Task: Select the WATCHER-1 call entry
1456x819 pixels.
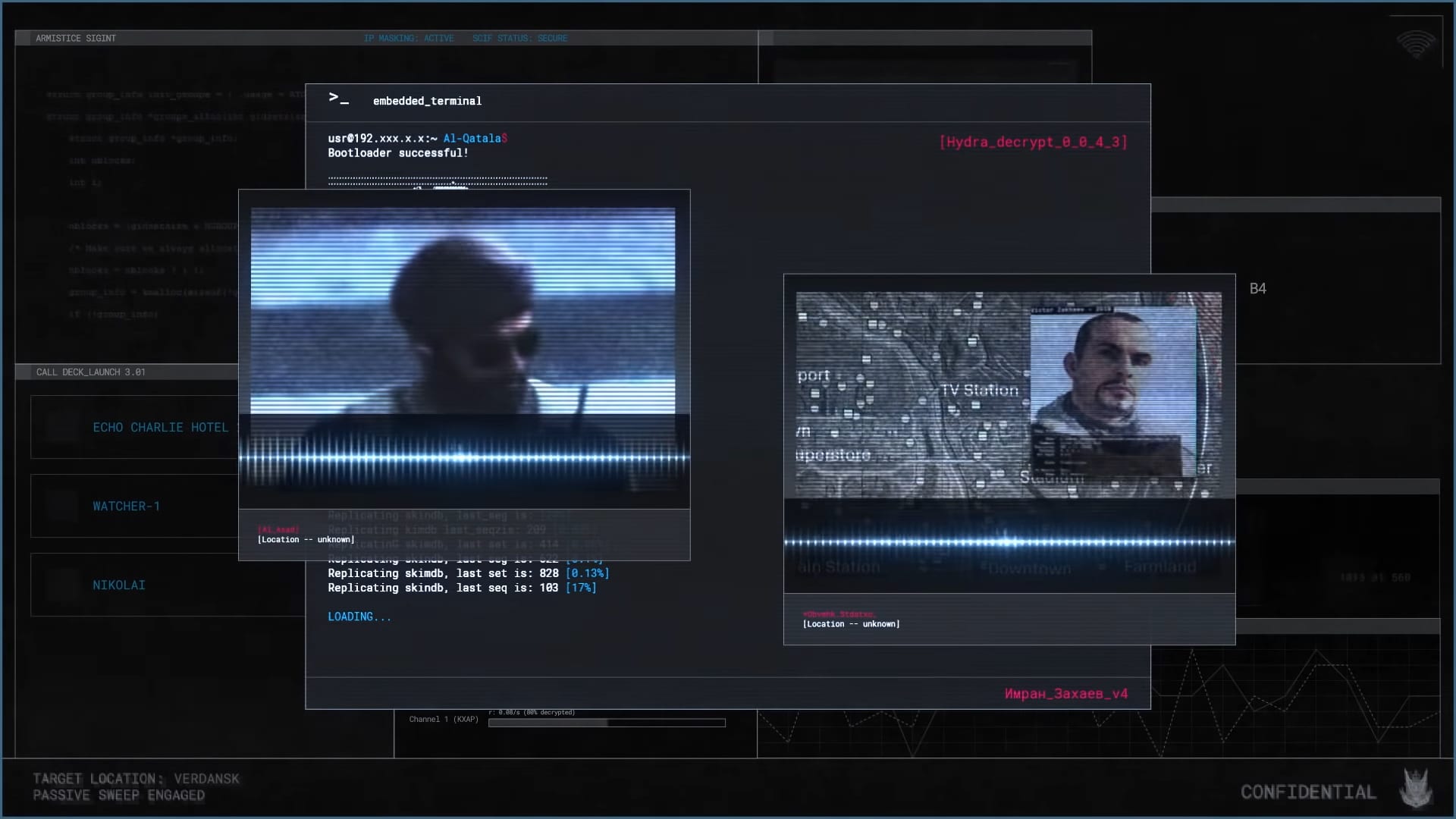Action: tap(126, 507)
